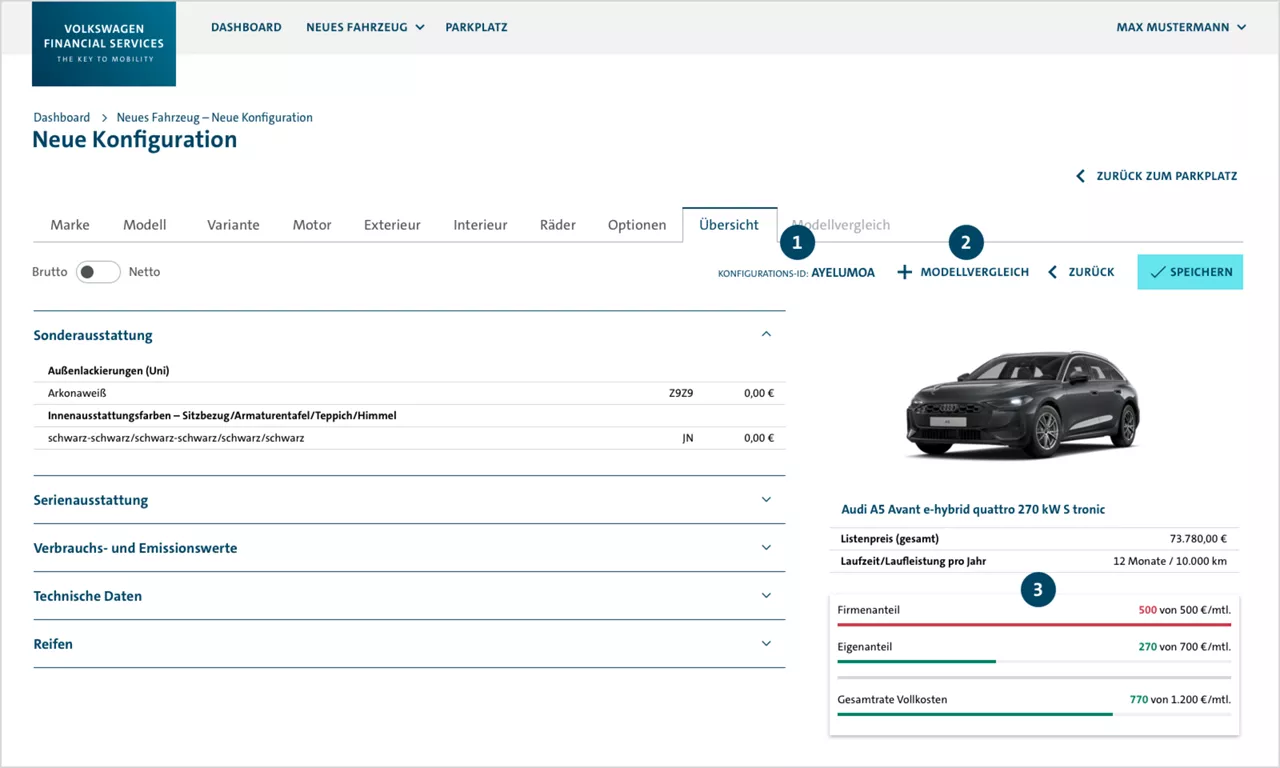
Task: Open the Audi A5 Avant model link
Action: (x=972, y=509)
